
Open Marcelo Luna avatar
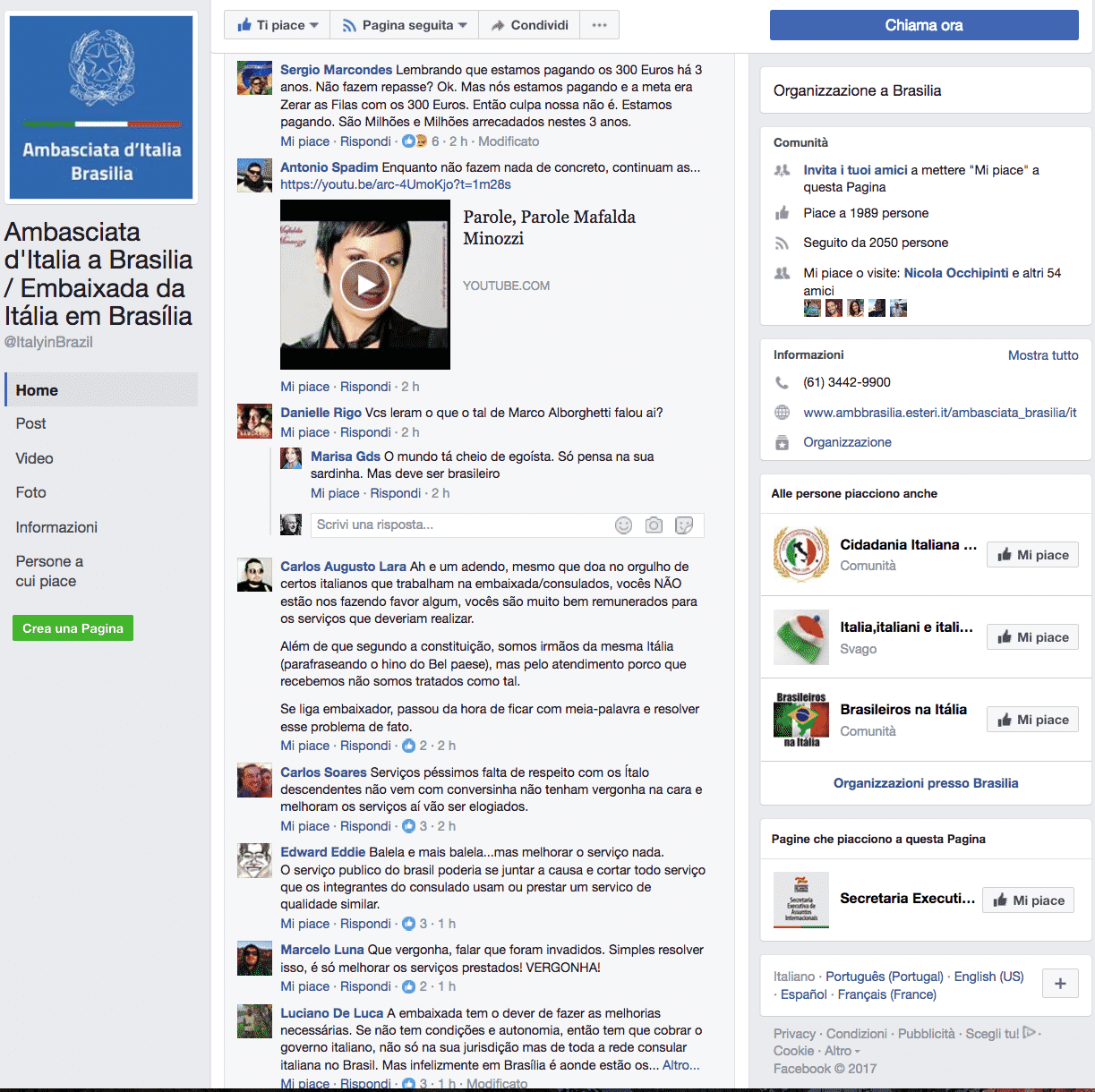[x=254, y=958]
